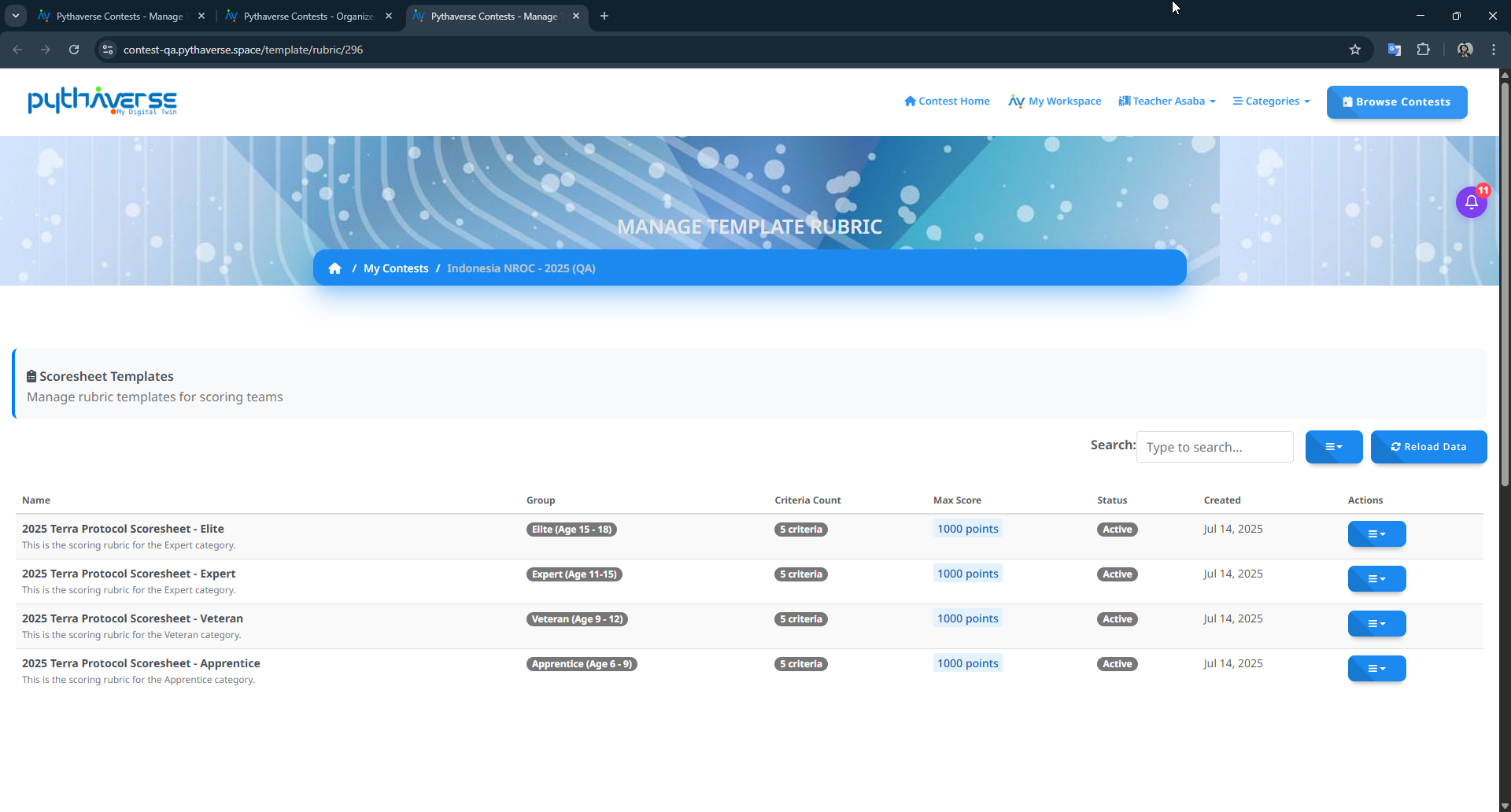Click the home icon in breadcrumb

(x=334, y=268)
